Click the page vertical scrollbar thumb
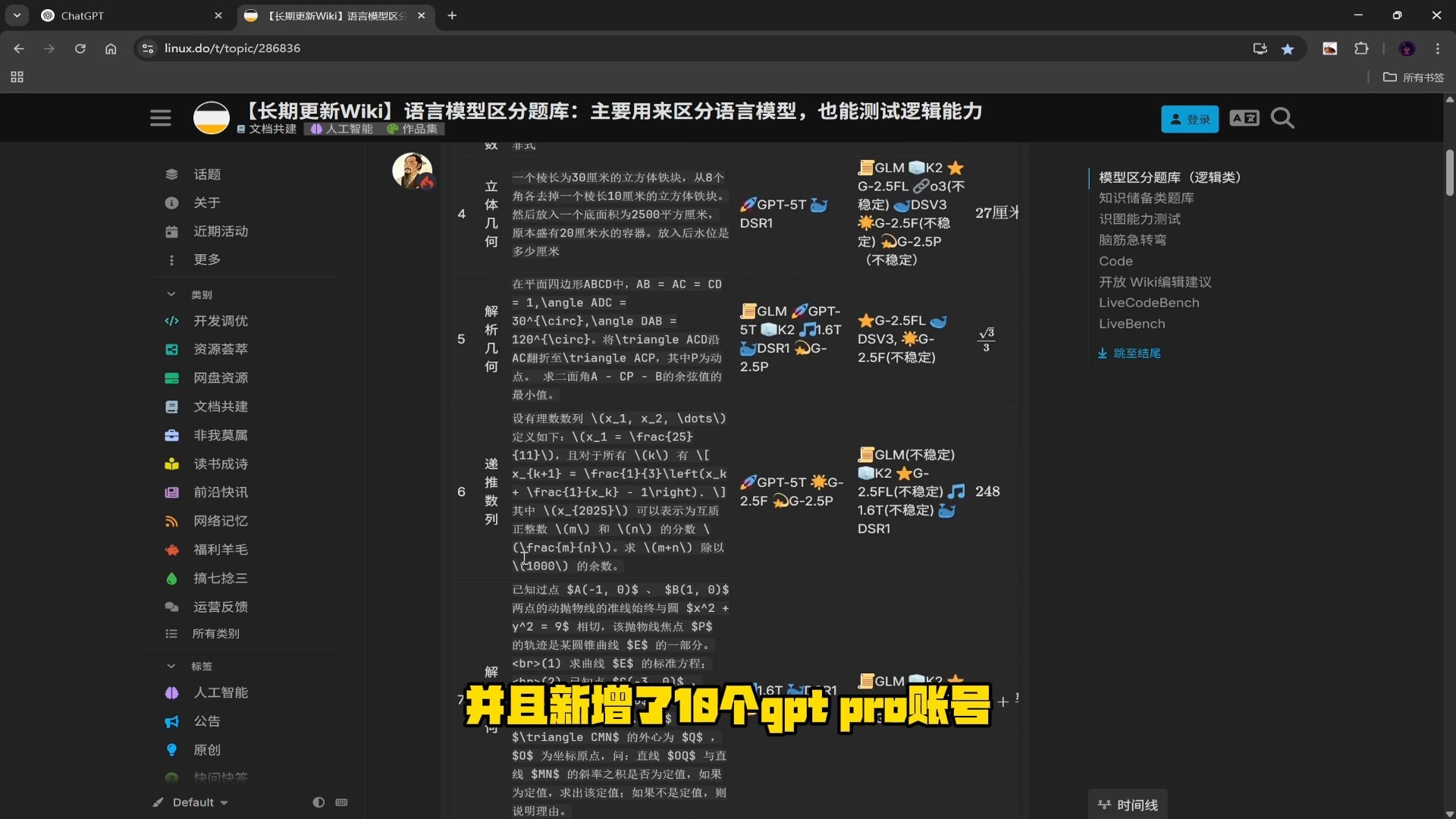Viewport: 1456px width, 819px height. [x=1449, y=173]
